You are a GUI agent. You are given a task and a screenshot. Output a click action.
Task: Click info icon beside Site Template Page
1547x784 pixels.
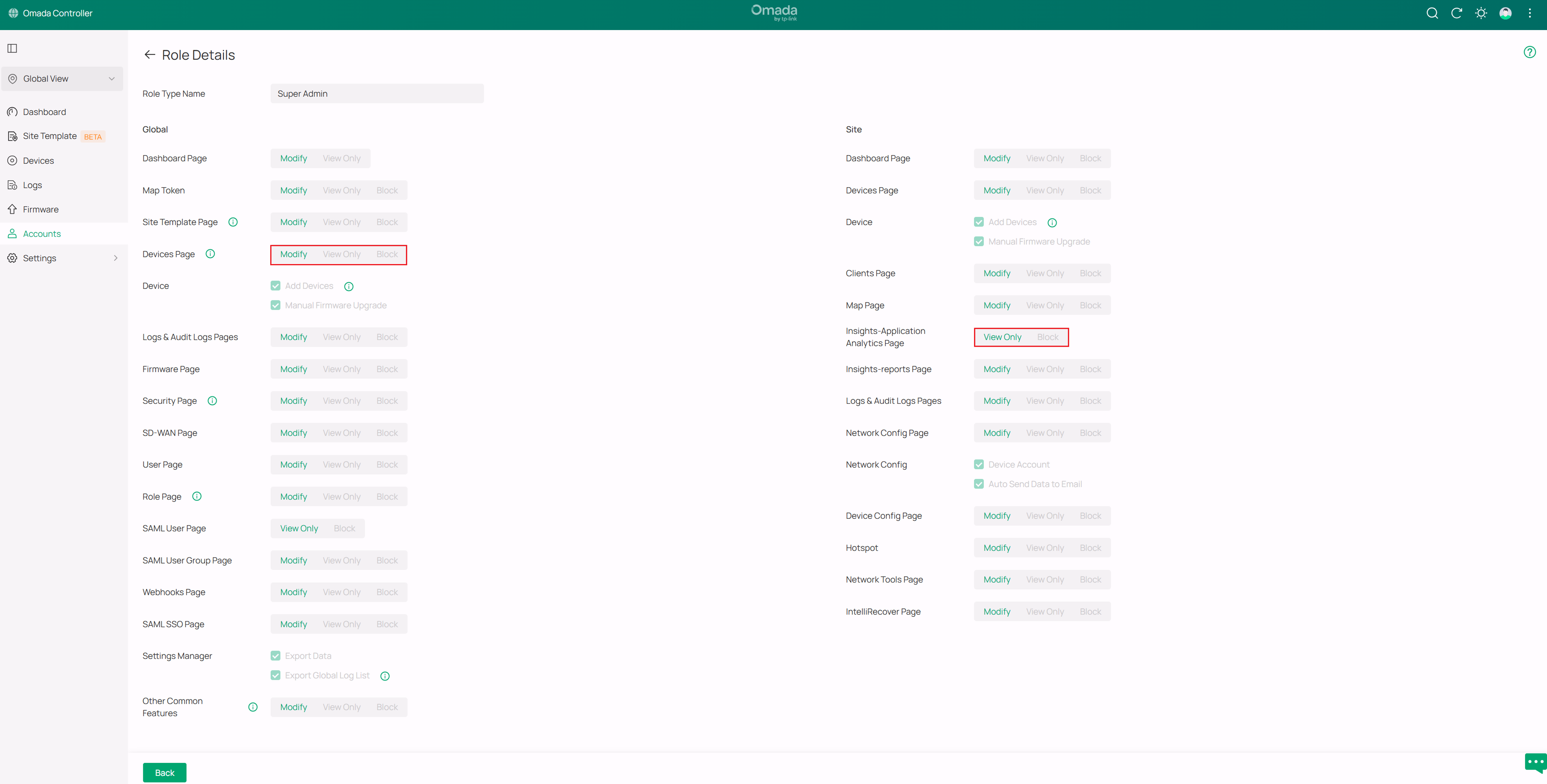[x=233, y=222]
